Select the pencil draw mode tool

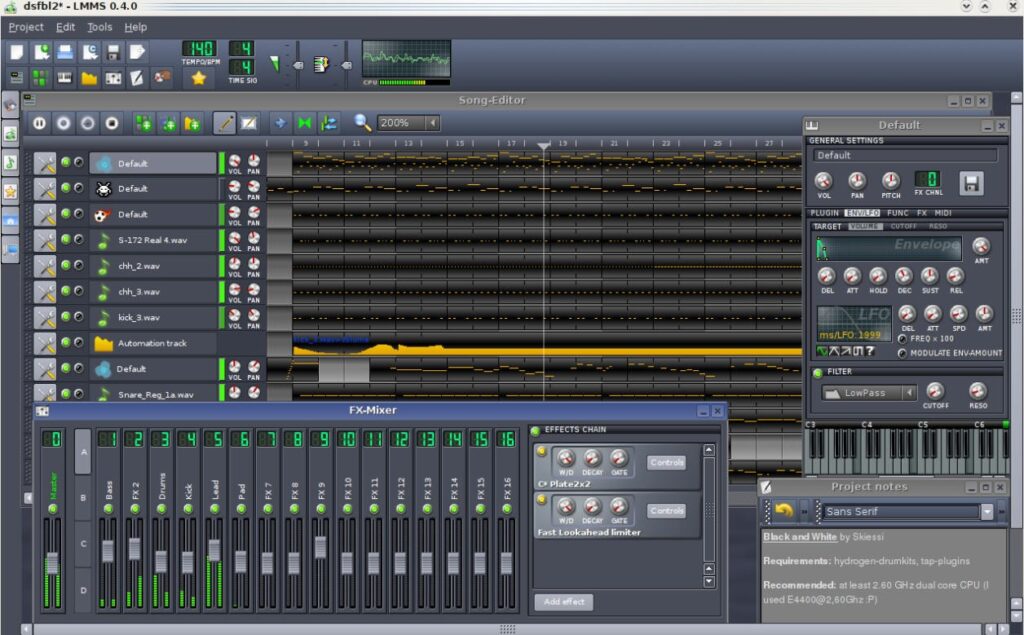pyautogui.click(x=224, y=123)
